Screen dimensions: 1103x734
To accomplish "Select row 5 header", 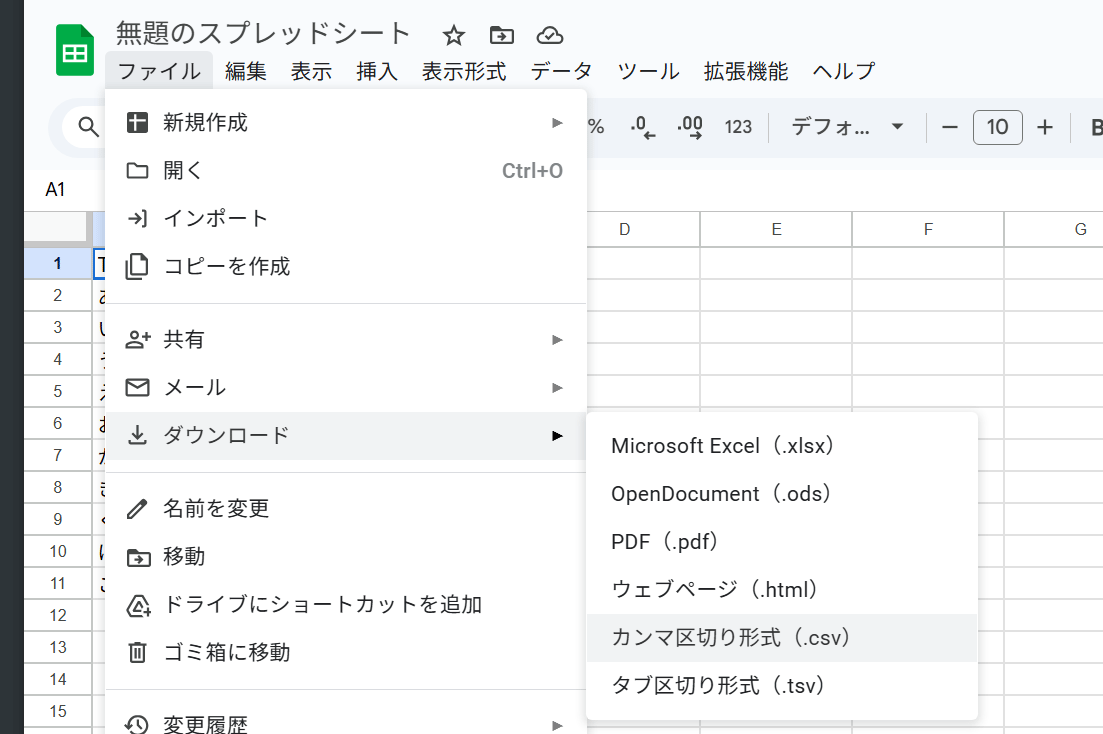I will click(x=58, y=391).
